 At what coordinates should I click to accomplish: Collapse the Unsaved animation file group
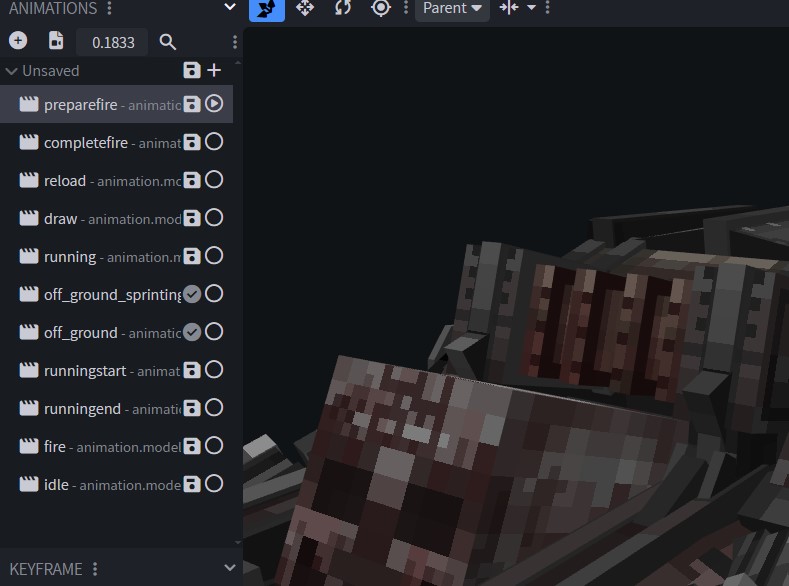12,71
